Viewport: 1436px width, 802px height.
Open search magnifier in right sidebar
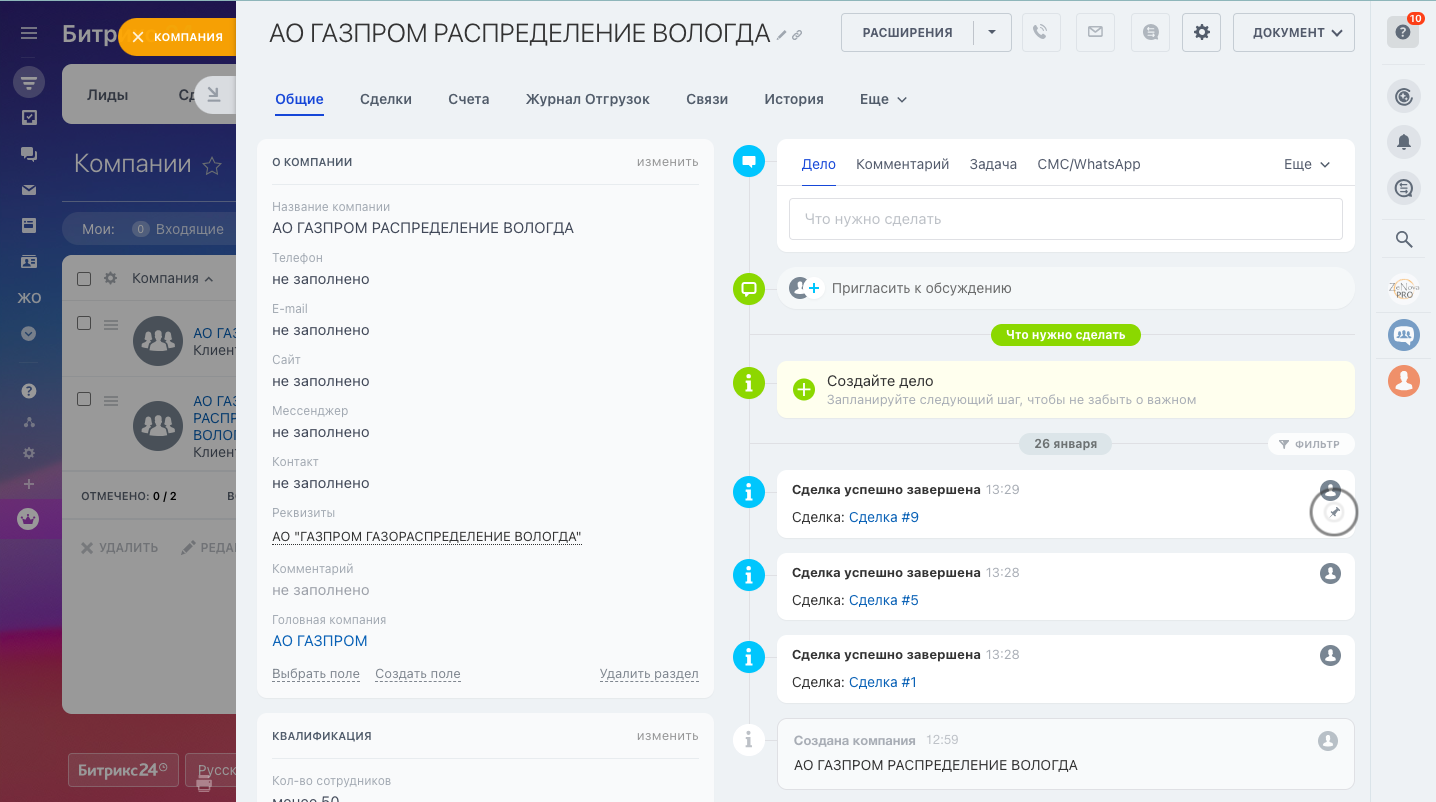point(1403,239)
